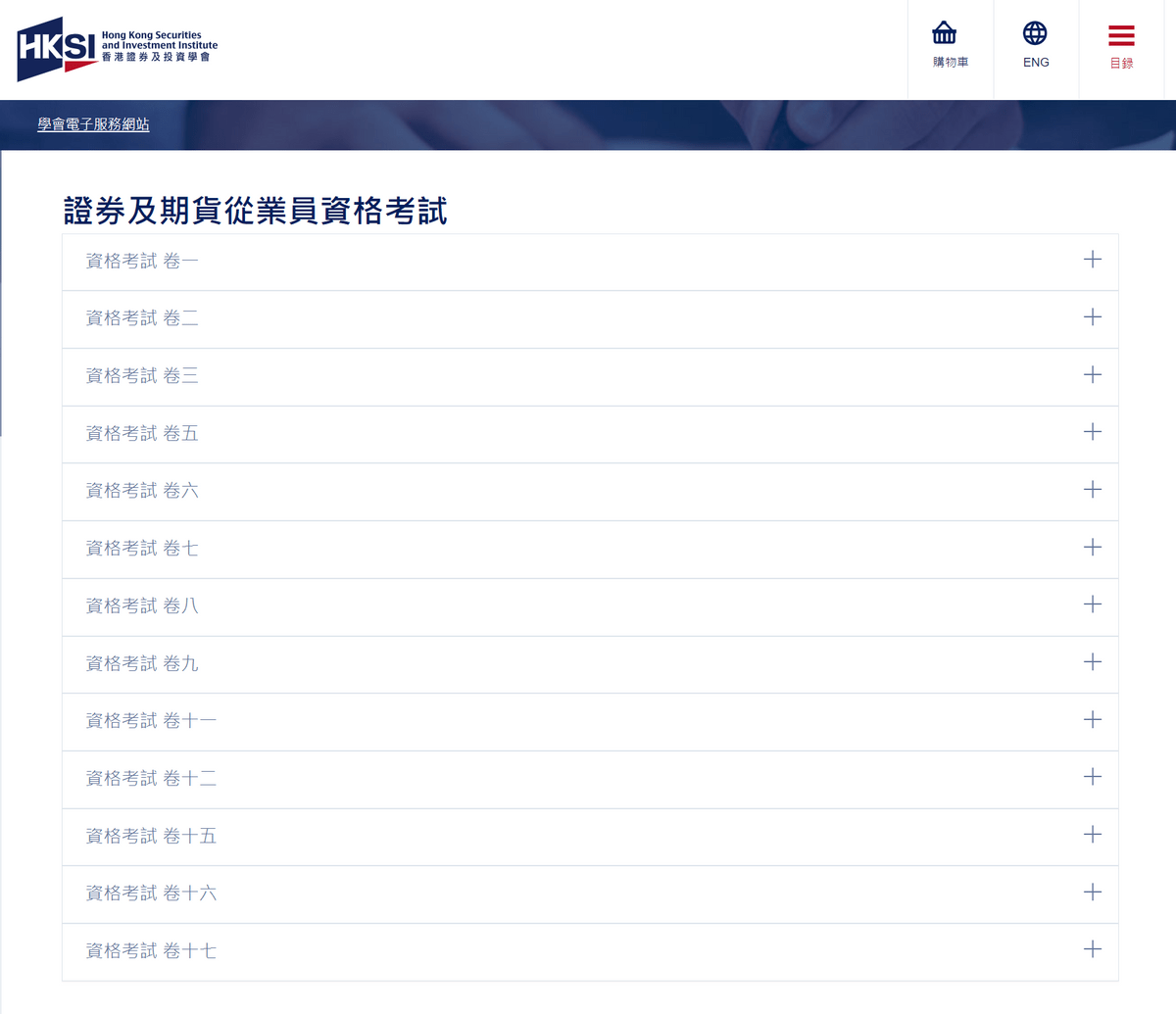Click the 購物車 label text

click(950, 63)
